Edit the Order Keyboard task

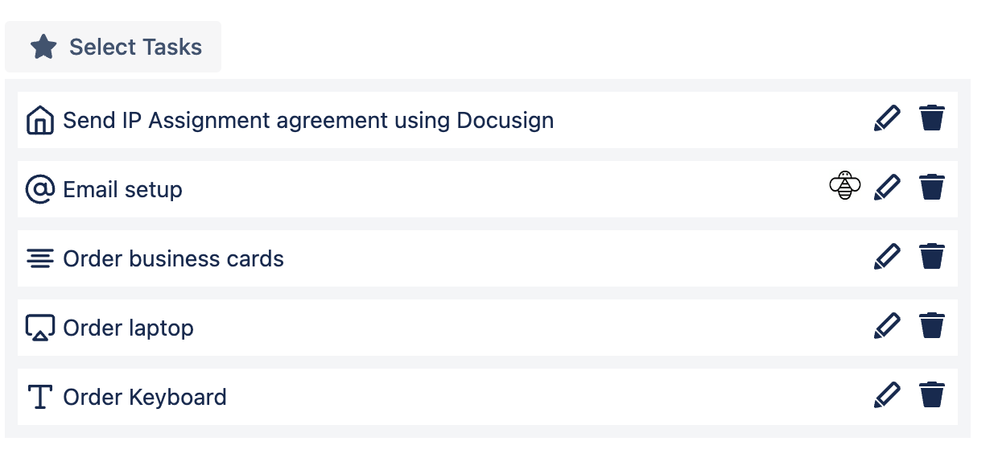pos(887,395)
